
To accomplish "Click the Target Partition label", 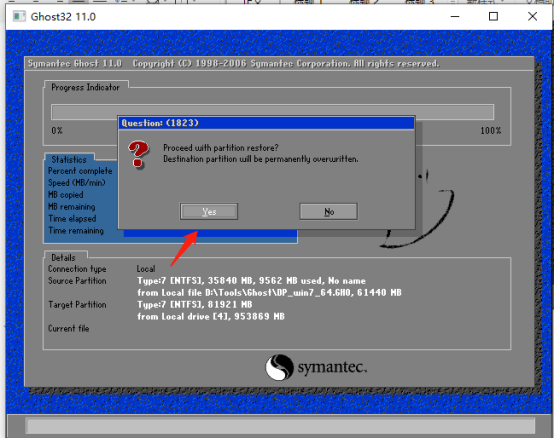I will pos(77,305).
